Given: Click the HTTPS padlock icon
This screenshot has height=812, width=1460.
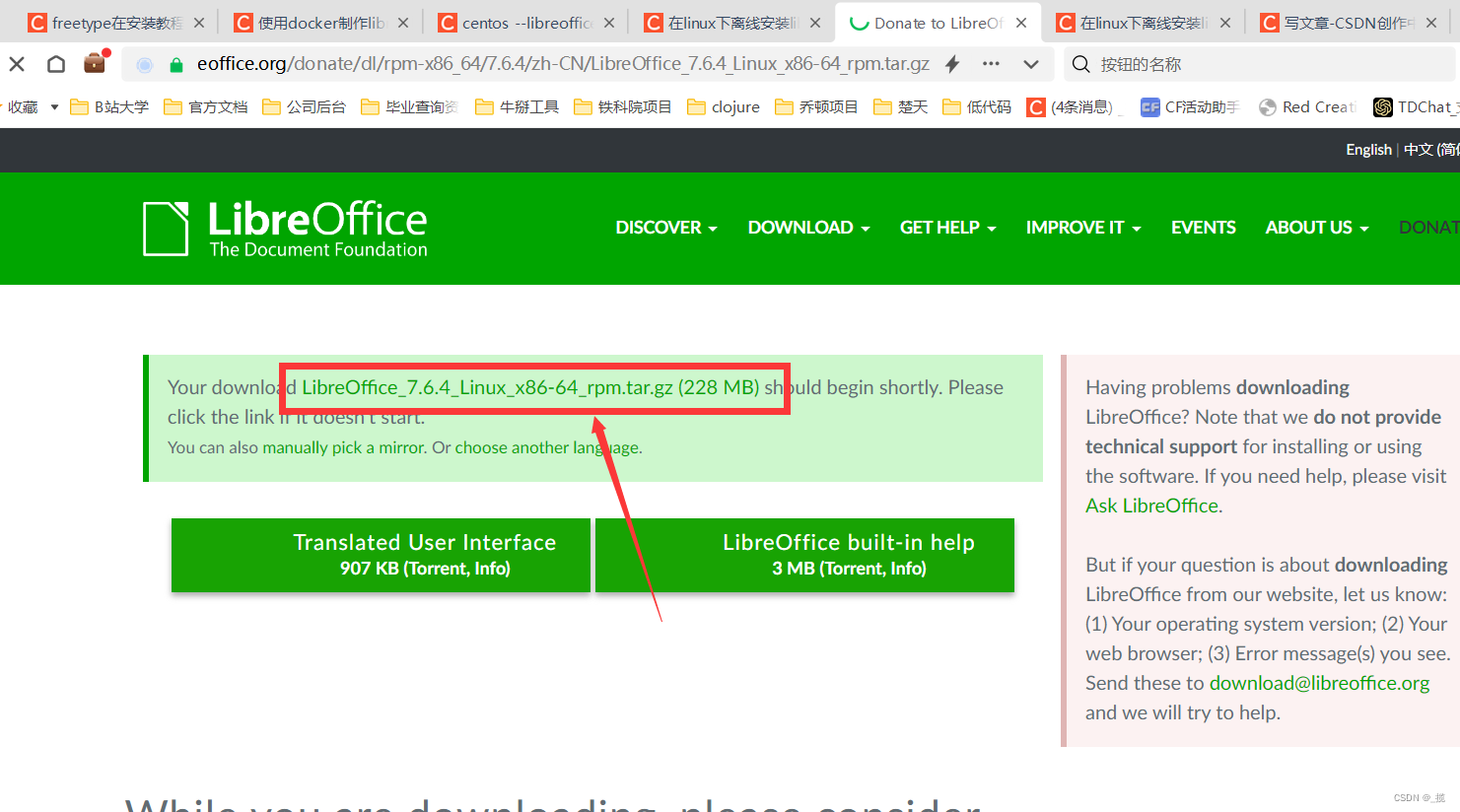Looking at the screenshot, I should [x=177, y=63].
